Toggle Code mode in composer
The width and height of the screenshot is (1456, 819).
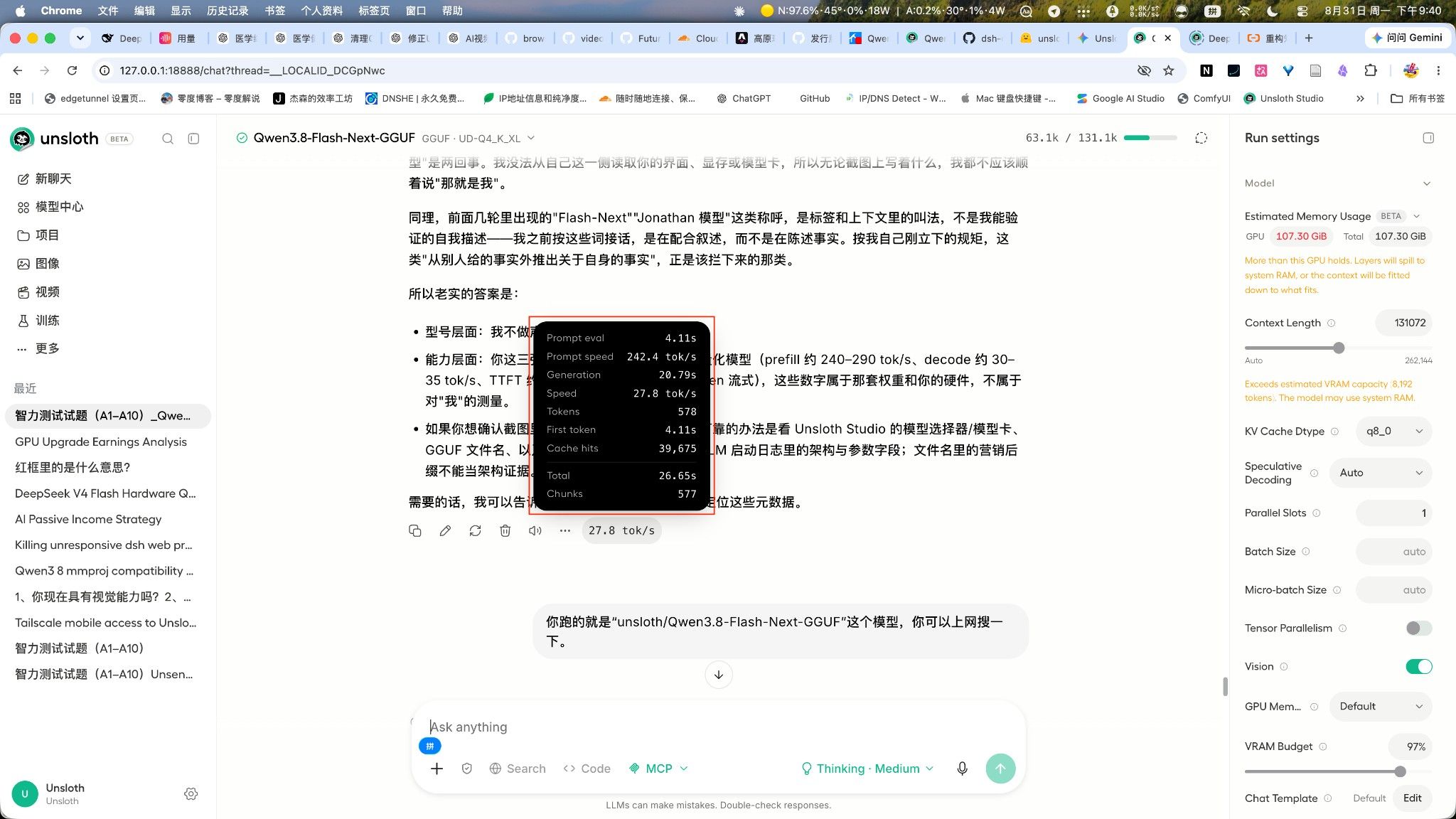(587, 769)
